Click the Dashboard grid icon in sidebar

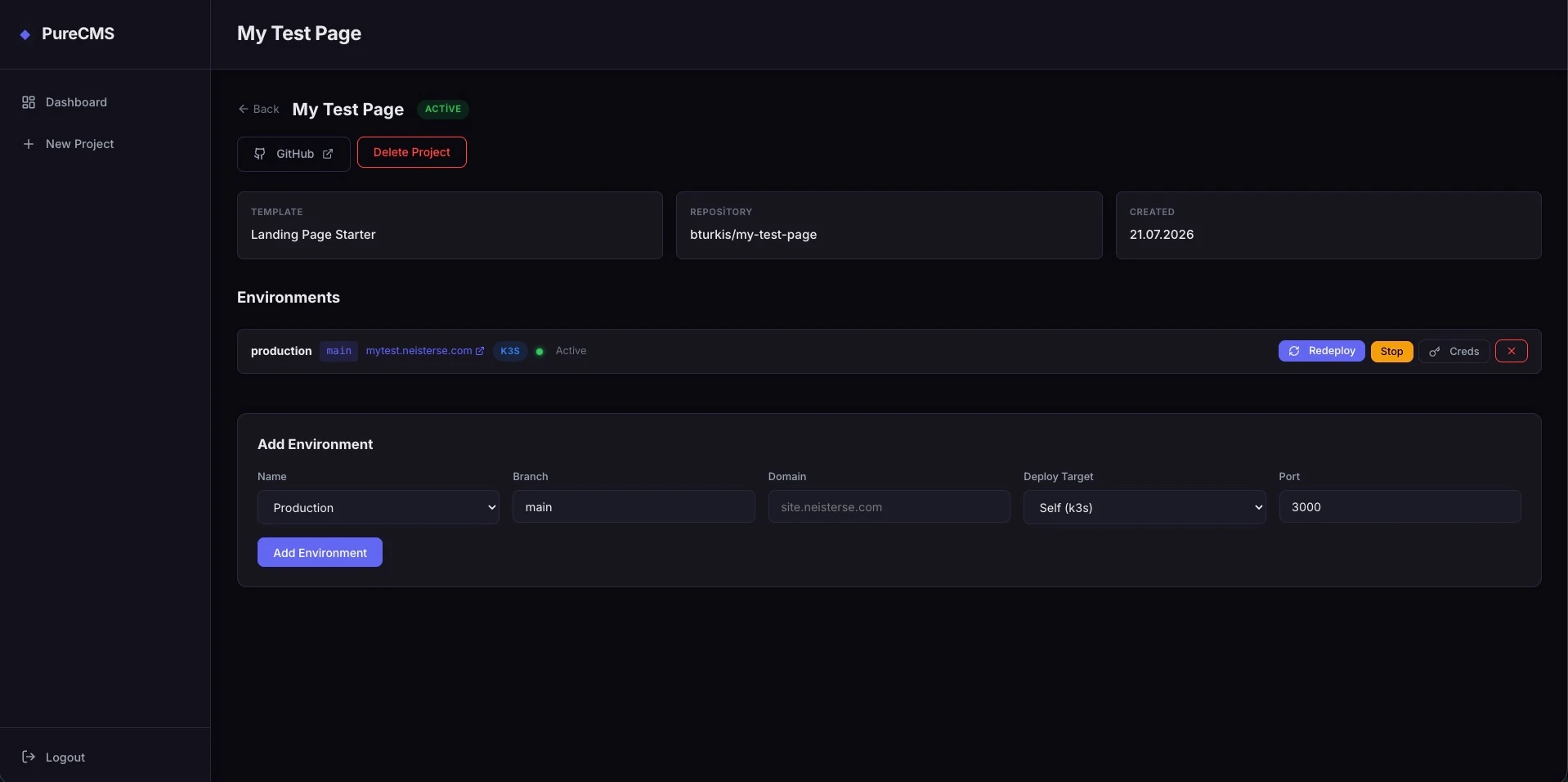tap(29, 102)
